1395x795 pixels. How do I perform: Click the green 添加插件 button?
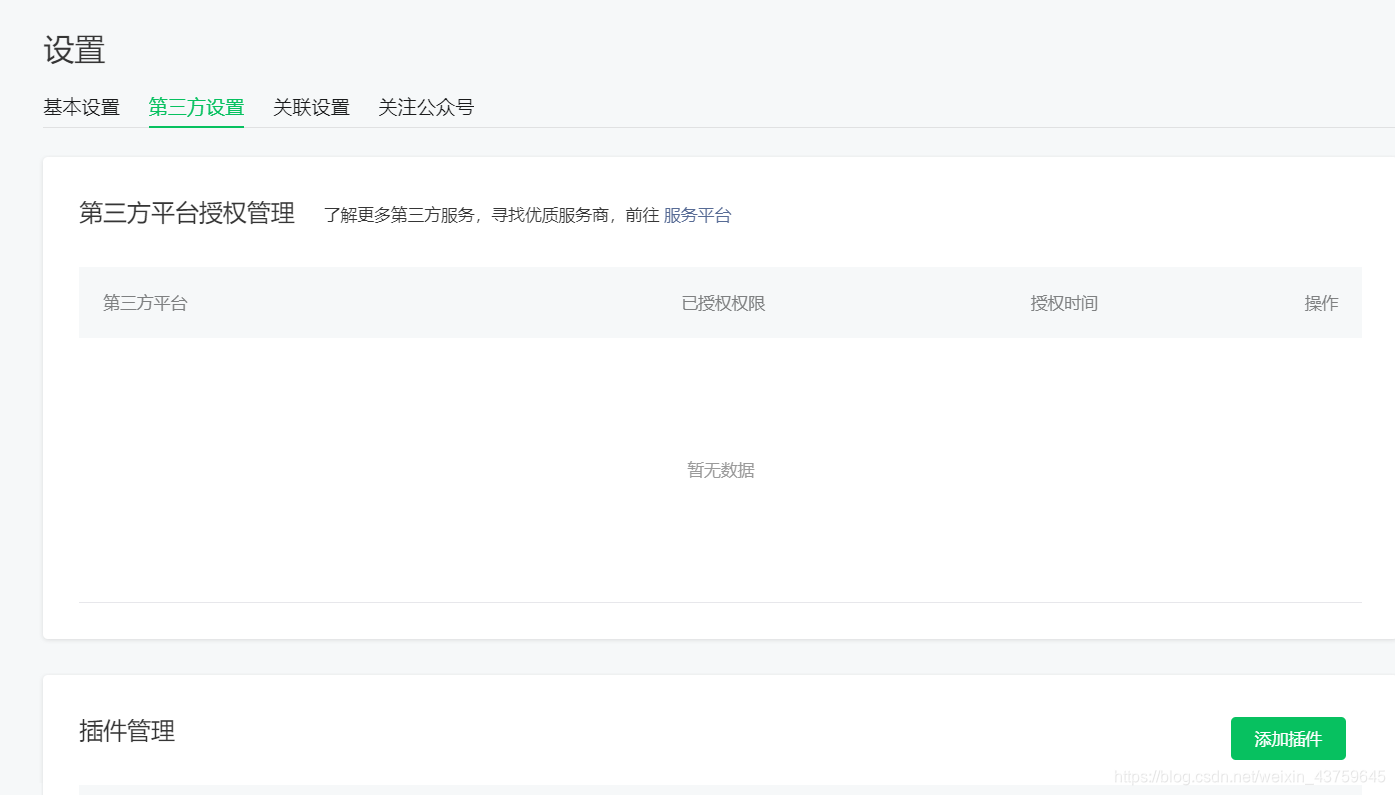click(x=1288, y=738)
